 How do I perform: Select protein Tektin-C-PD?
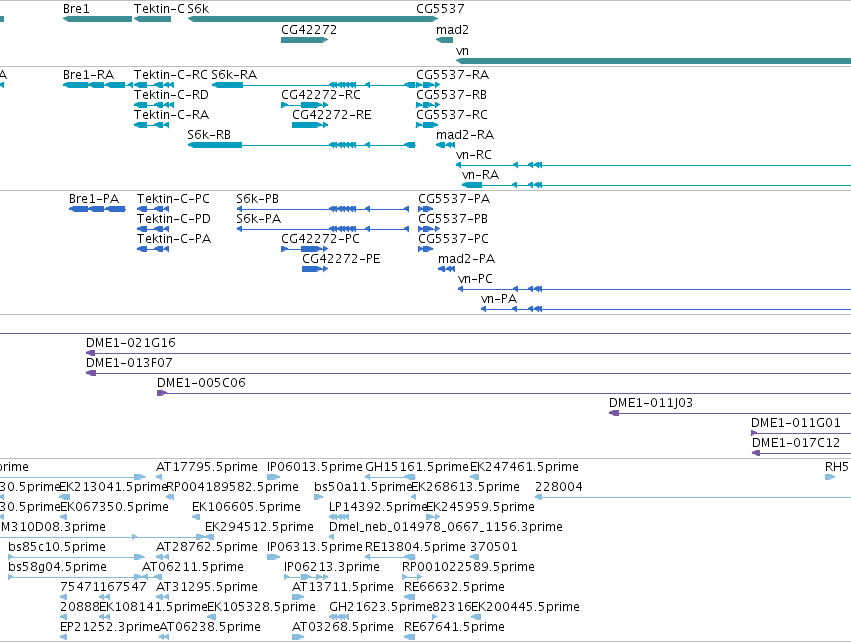(153, 229)
